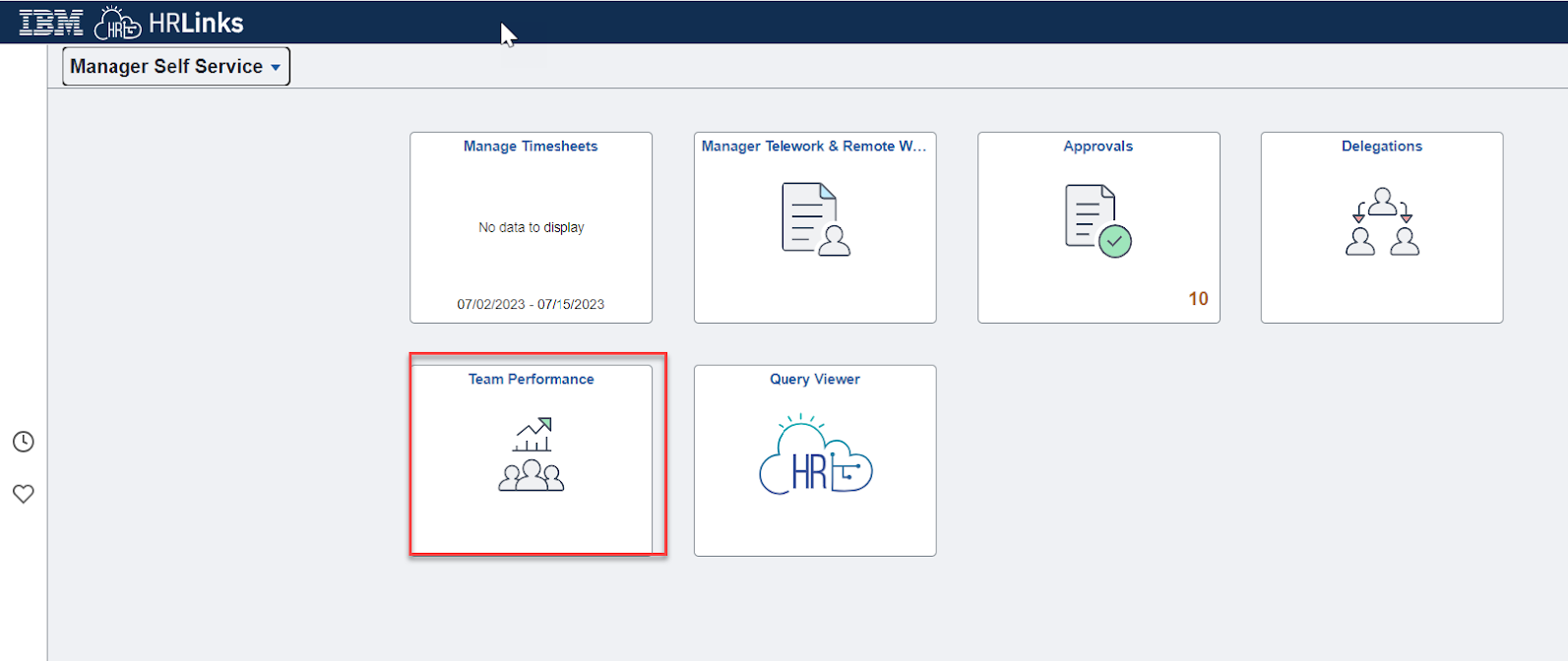Open the Recently Visited clock icon

(x=24, y=442)
